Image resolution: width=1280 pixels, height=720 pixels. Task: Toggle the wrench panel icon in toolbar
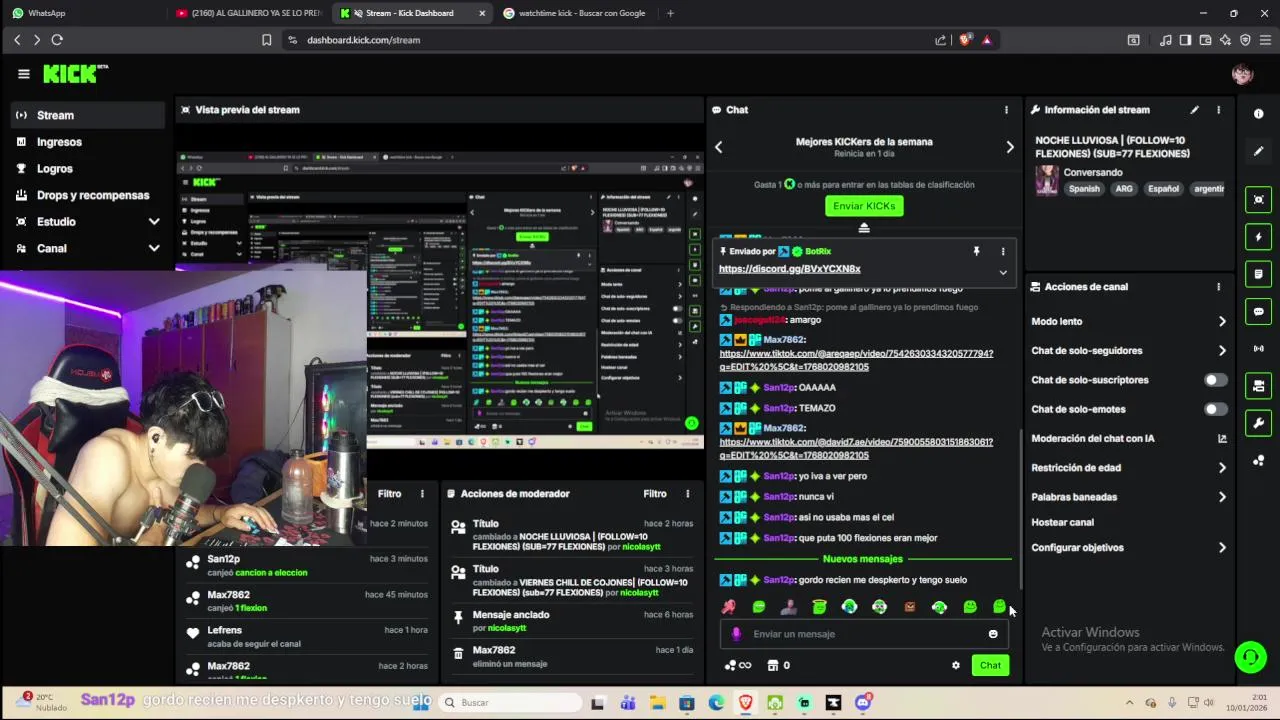coord(1259,423)
